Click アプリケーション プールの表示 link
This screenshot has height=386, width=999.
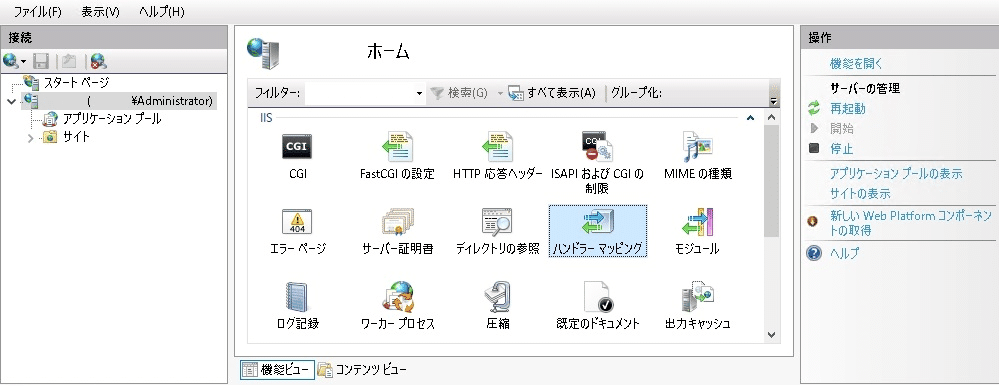tap(896, 173)
